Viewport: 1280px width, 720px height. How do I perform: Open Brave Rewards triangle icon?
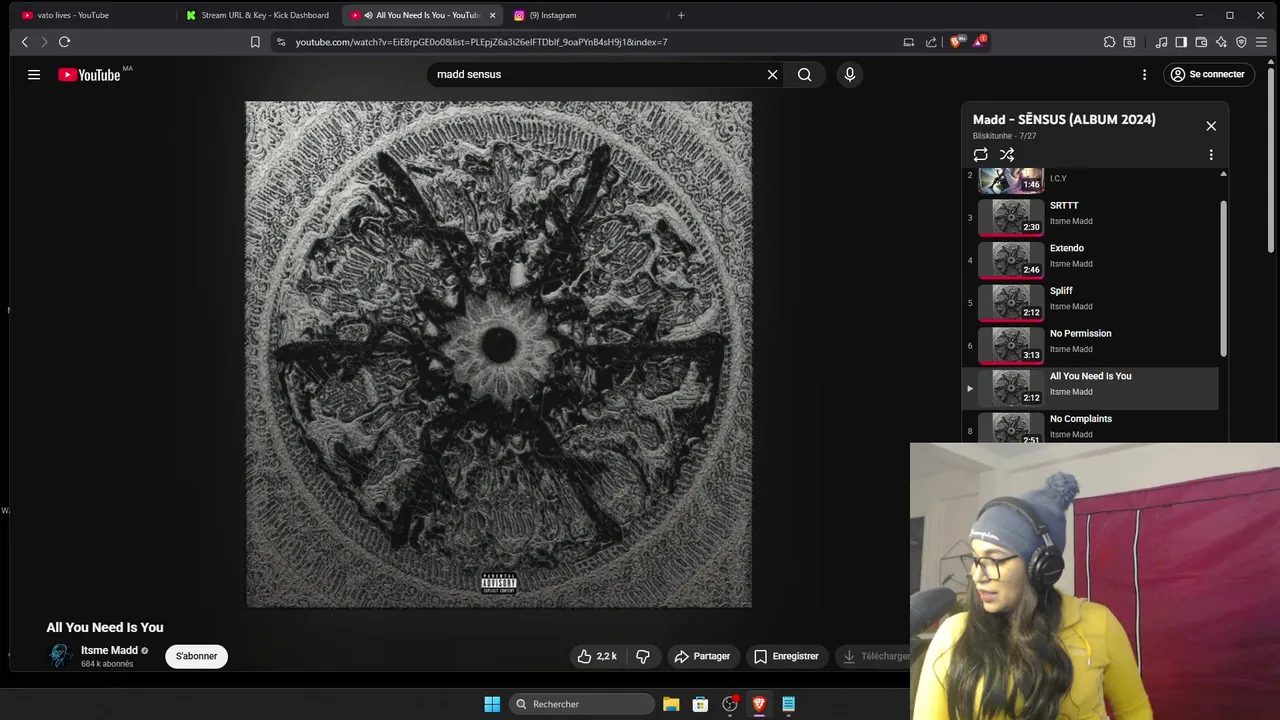click(978, 42)
